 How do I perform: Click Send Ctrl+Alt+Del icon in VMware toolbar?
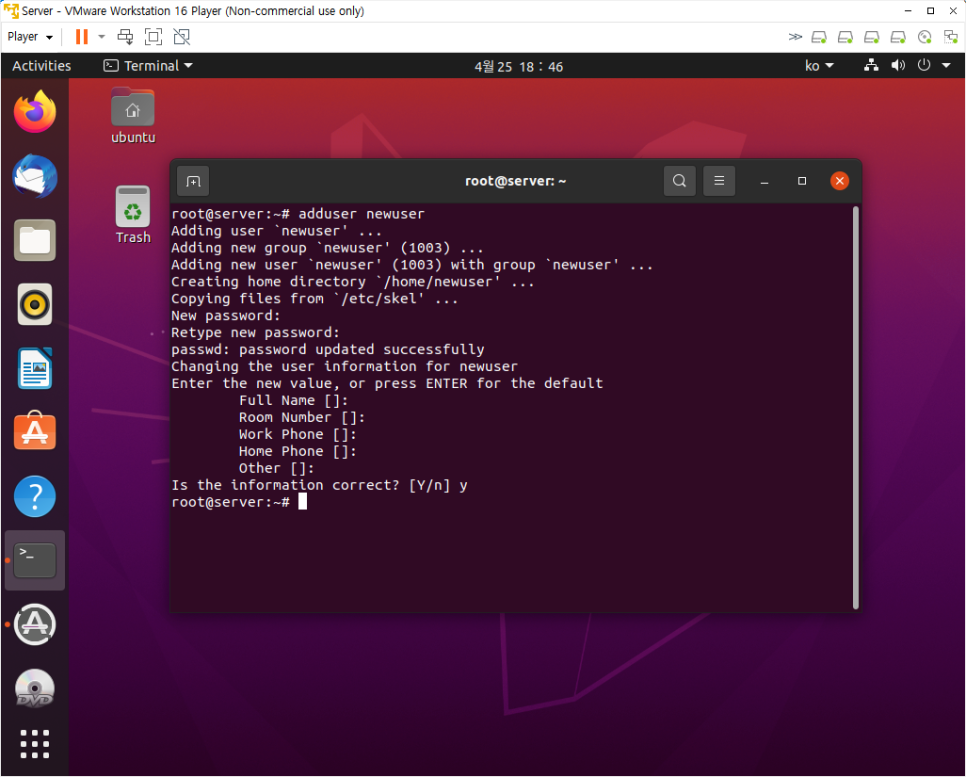pos(126,37)
